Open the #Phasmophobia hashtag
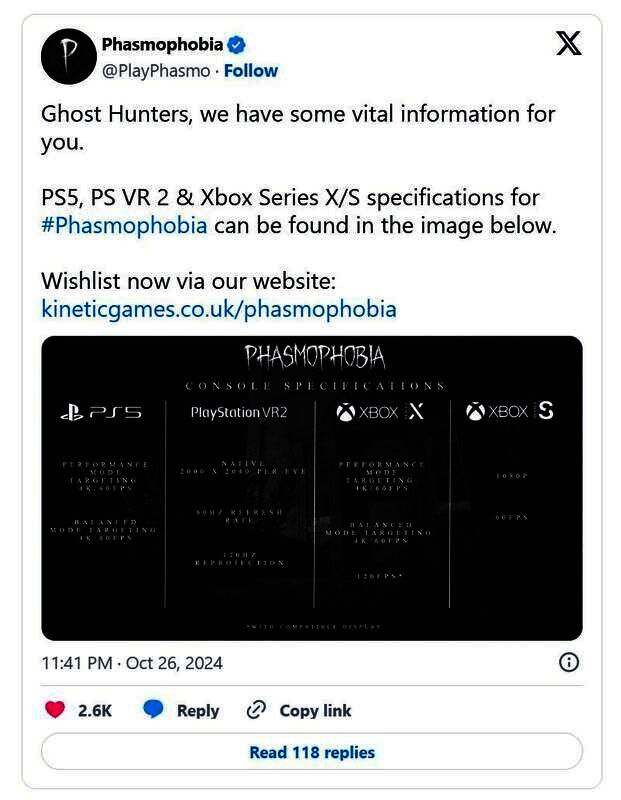The height and width of the screenshot is (800, 621). [x=124, y=224]
